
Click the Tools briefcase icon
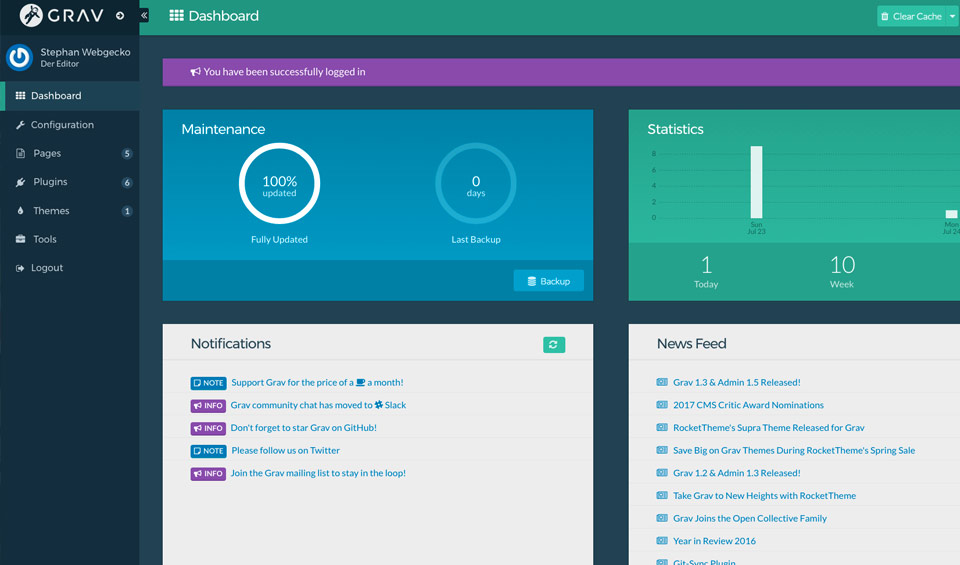click(x=20, y=239)
